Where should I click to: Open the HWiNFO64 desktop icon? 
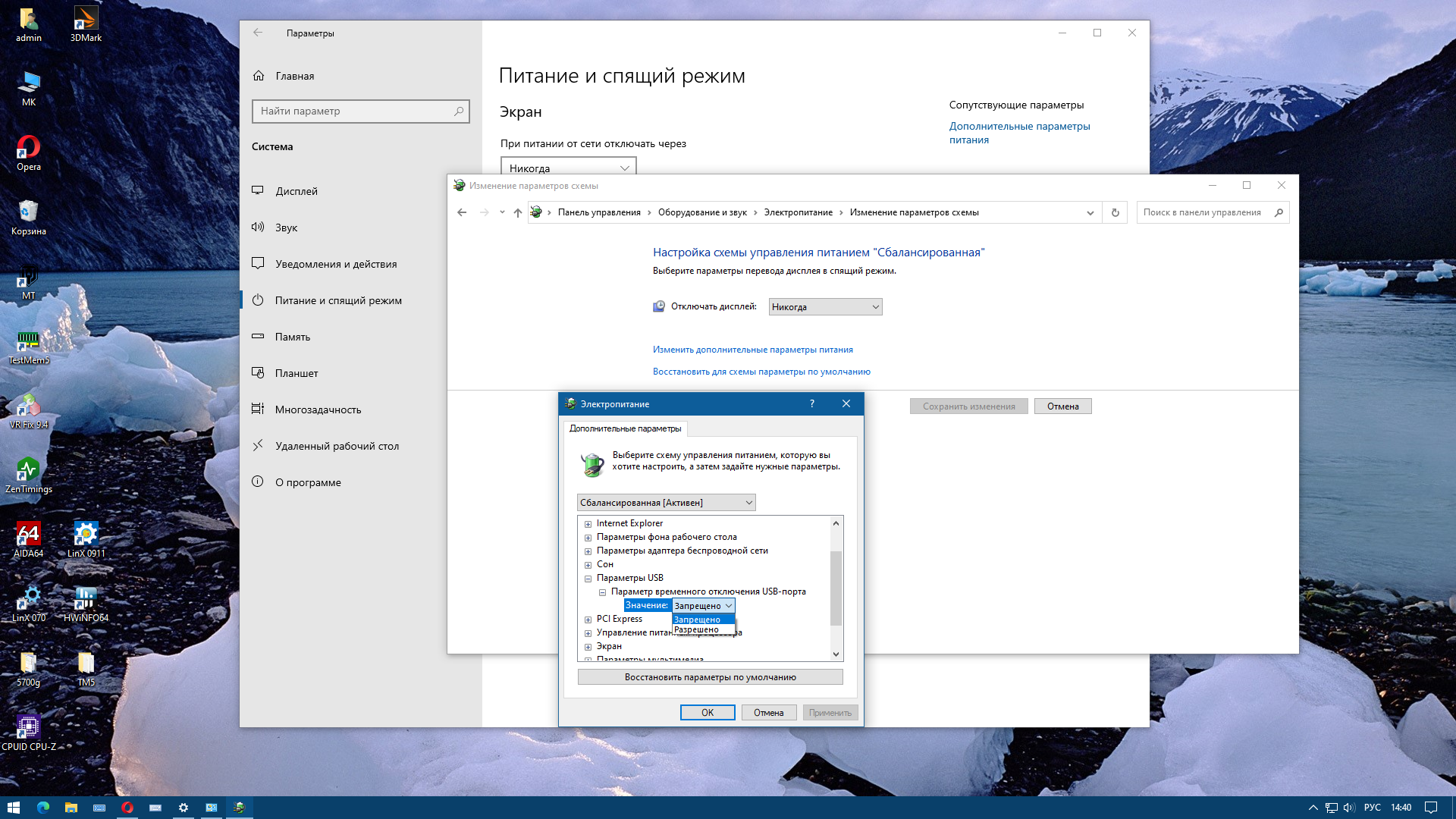(86, 603)
